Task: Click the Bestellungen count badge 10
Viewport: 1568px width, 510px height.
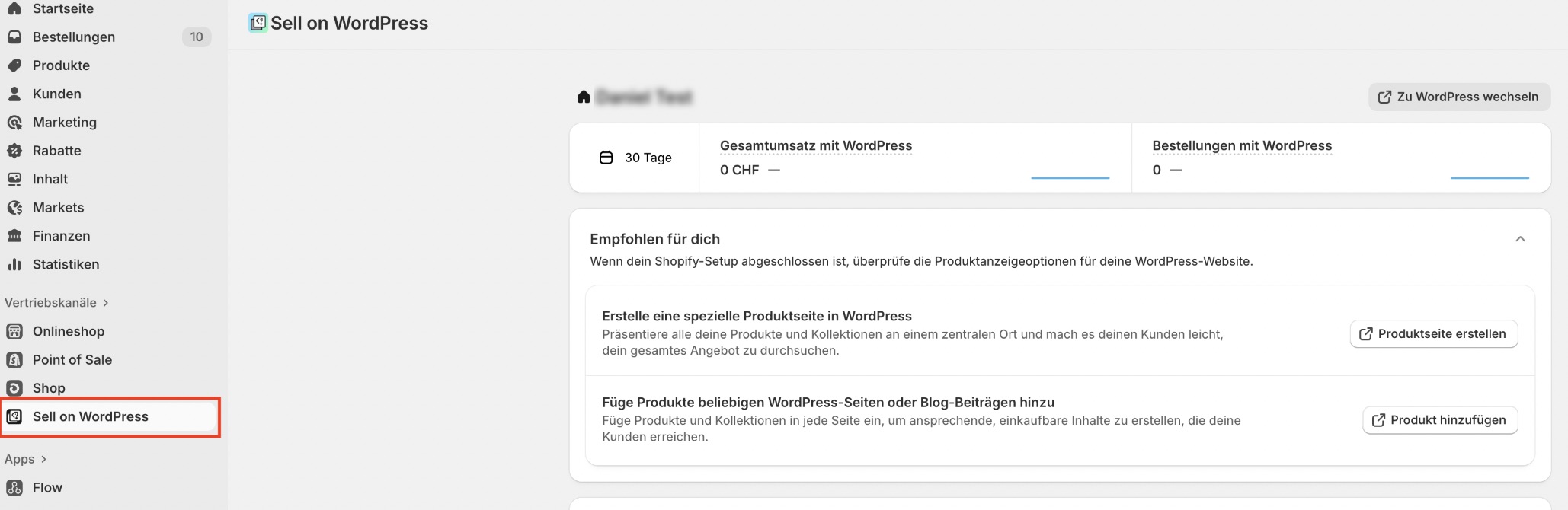Action: tap(197, 37)
